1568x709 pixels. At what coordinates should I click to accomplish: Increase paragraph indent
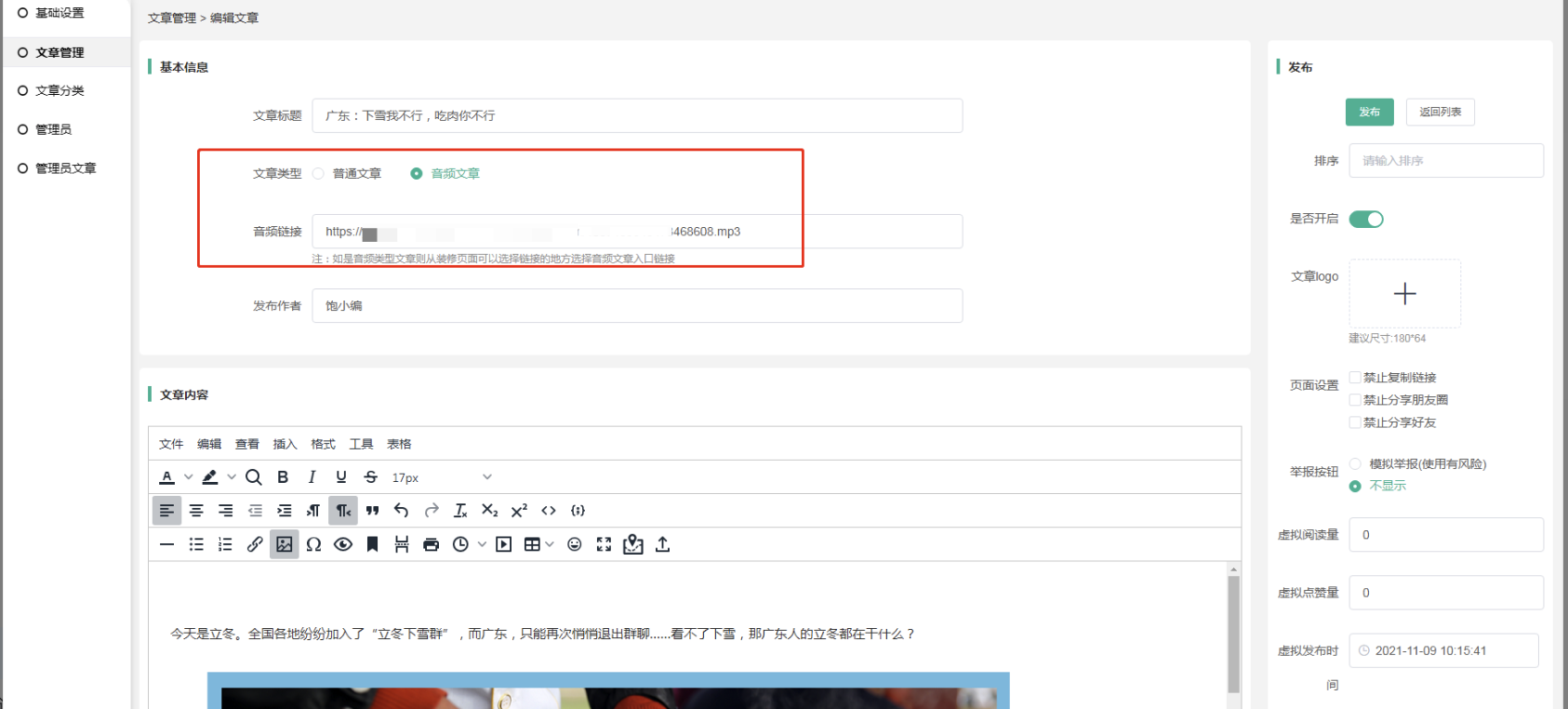pos(285,511)
